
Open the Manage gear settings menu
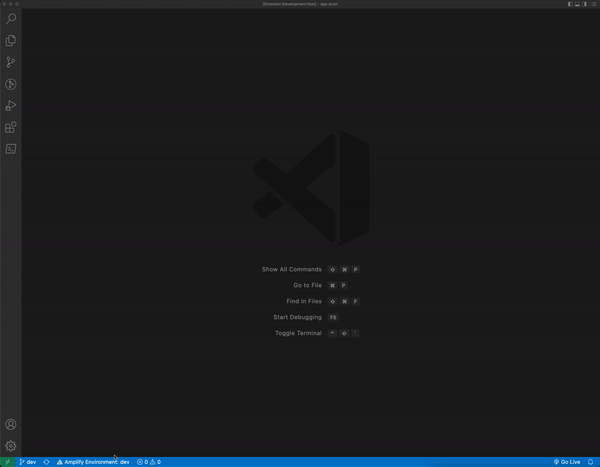[x=11, y=446]
